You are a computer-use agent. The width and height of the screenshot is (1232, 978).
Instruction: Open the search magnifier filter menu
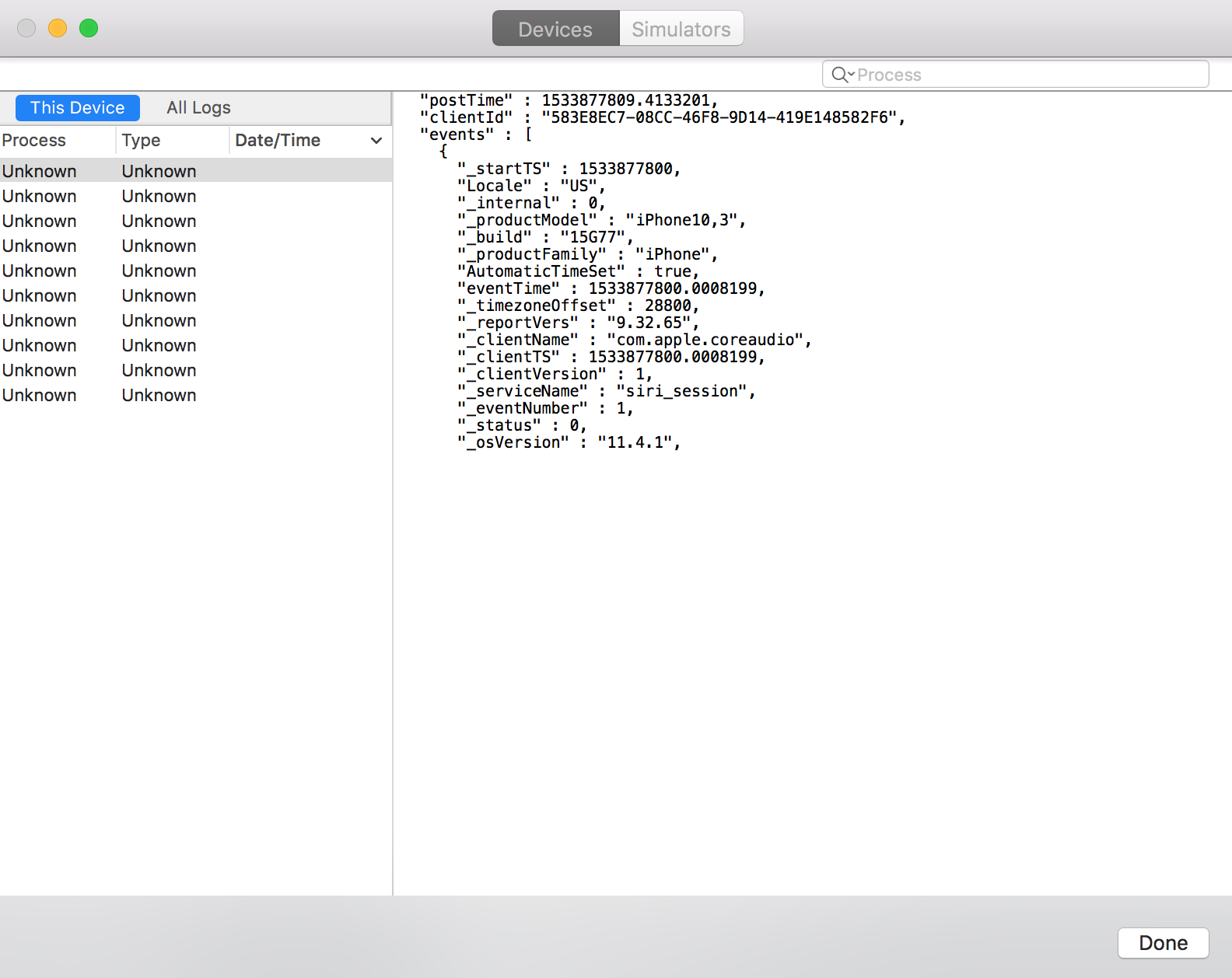click(842, 75)
